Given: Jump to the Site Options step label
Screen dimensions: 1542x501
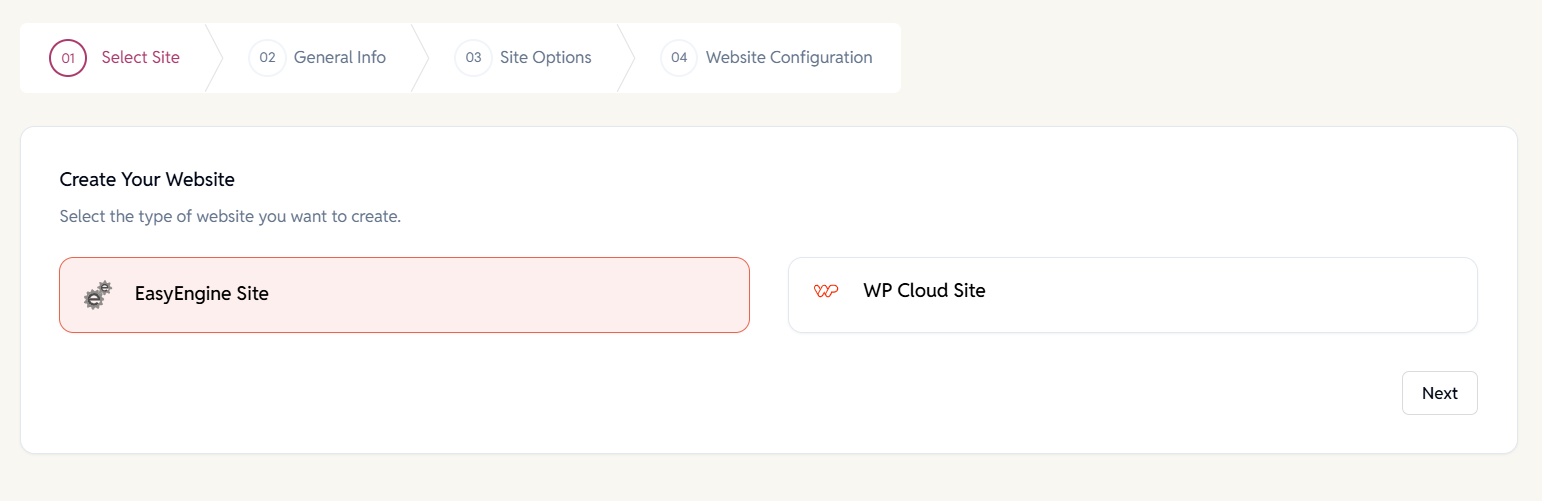Looking at the screenshot, I should pyautogui.click(x=546, y=58).
